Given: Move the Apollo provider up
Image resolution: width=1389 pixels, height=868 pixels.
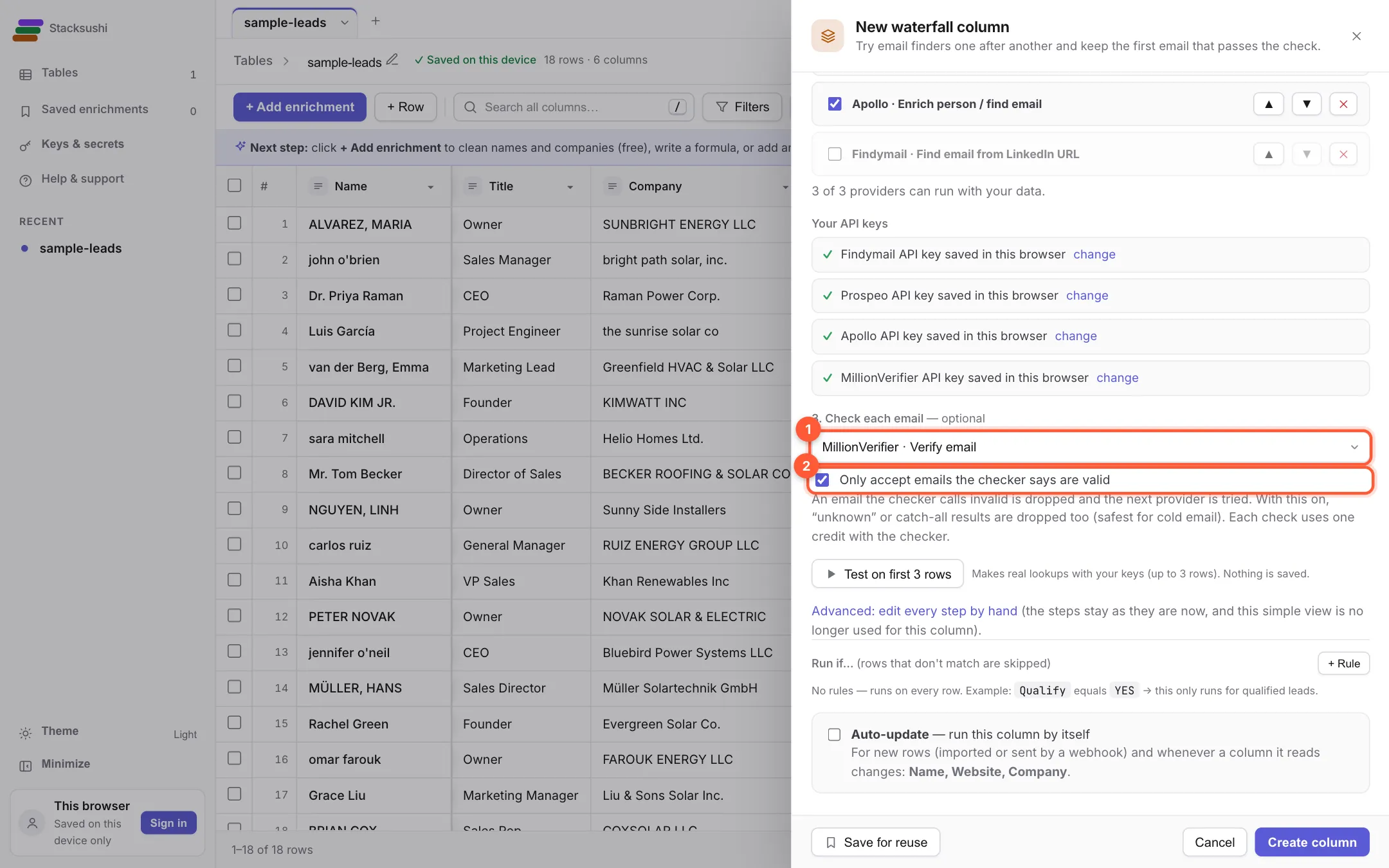Looking at the screenshot, I should (1268, 104).
